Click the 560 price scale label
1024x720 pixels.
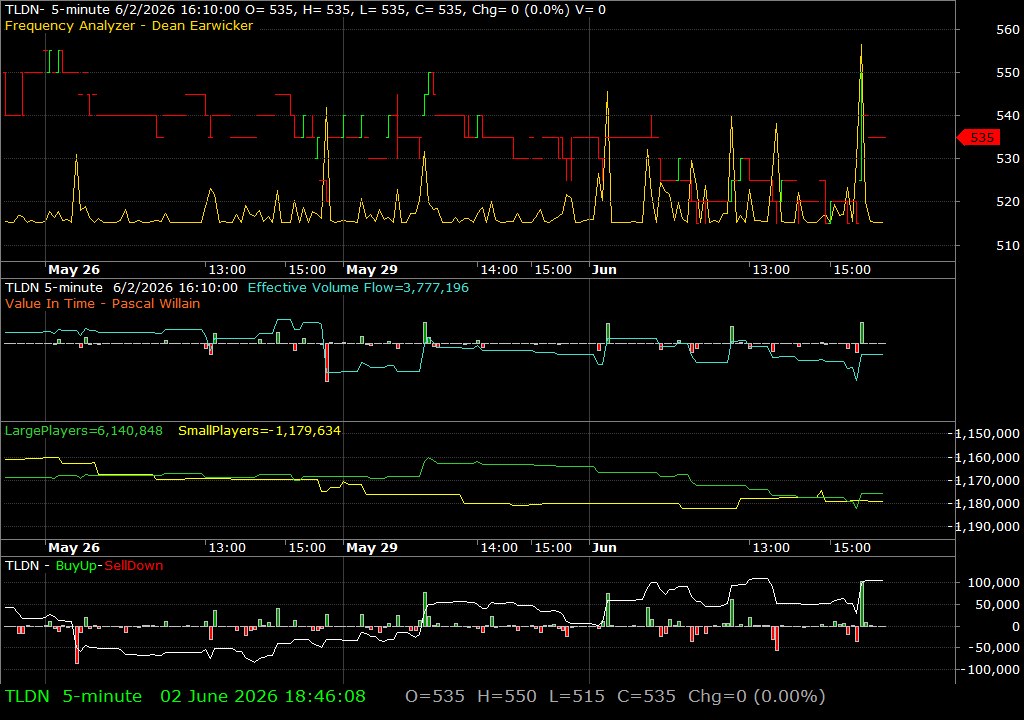click(1008, 29)
